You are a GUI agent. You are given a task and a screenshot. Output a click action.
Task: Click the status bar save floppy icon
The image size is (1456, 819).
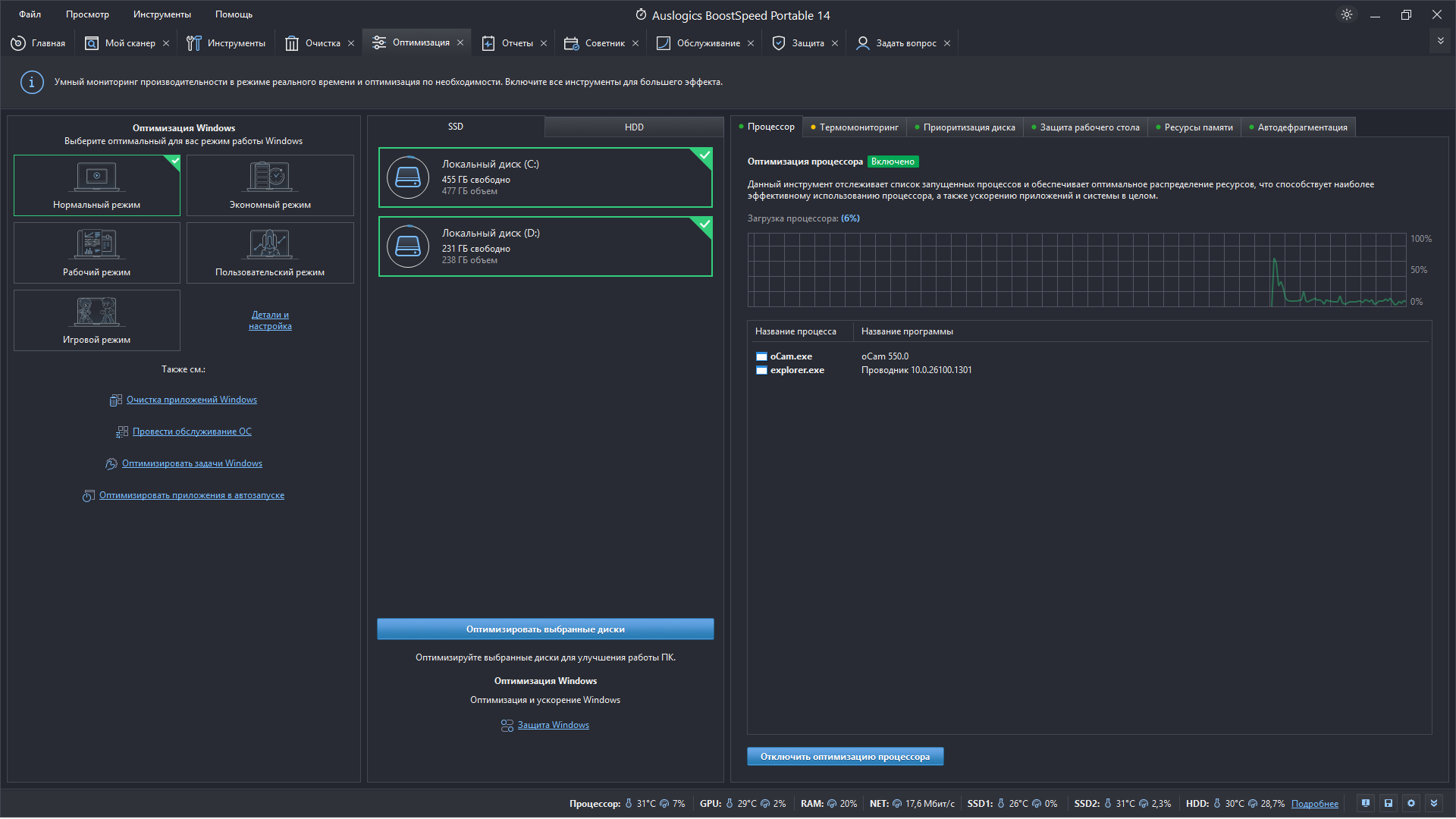(1389, 803)
